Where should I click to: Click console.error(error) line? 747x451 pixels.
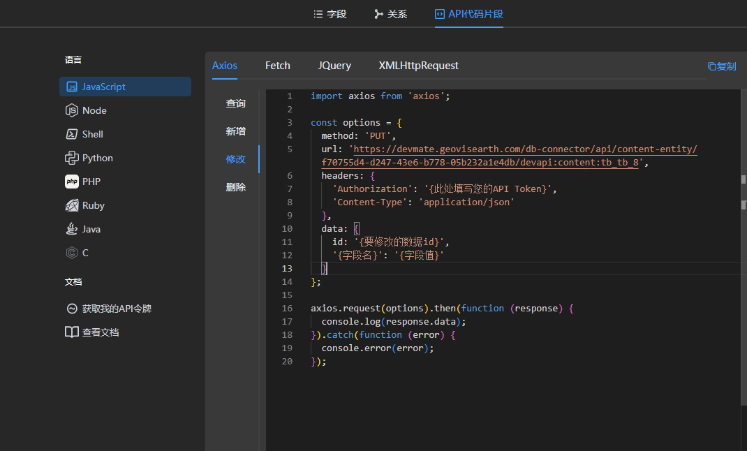377,348
